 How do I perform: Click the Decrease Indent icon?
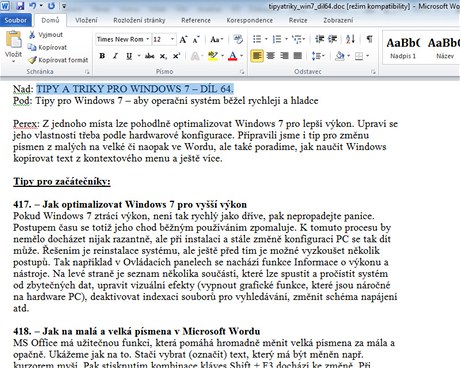(x=320, y=39)
